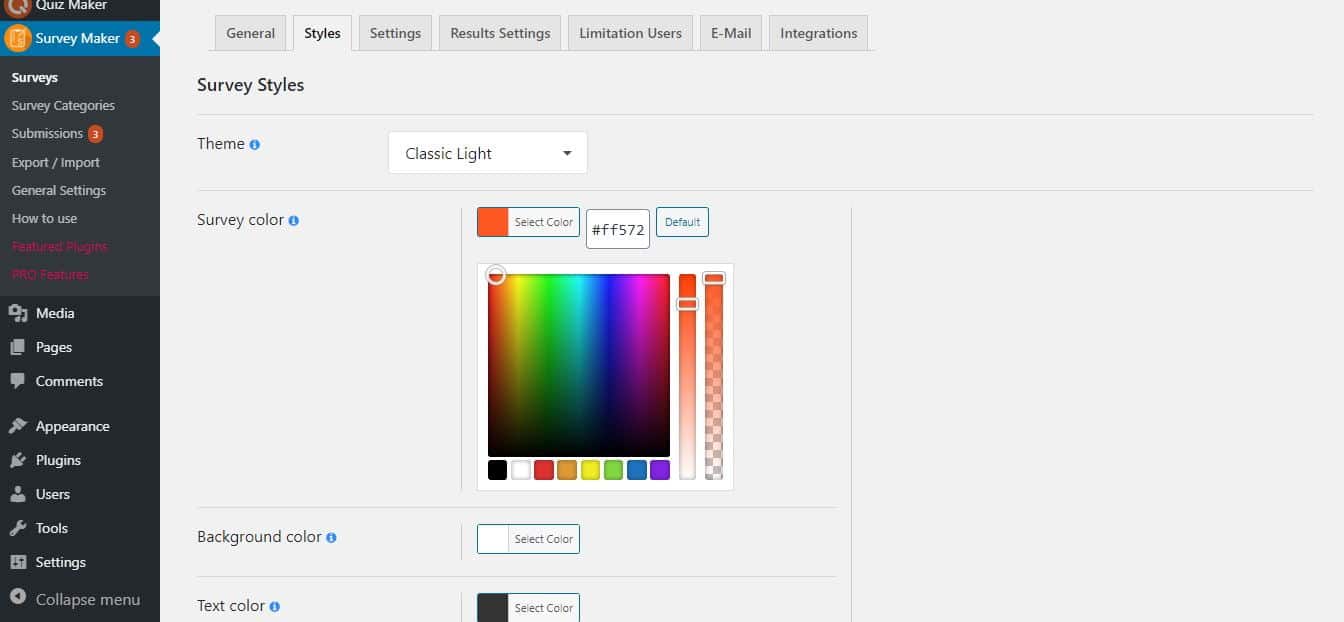Open Survey Categories link
Viewport: 1344px width, 622px height.
(63, 106)
